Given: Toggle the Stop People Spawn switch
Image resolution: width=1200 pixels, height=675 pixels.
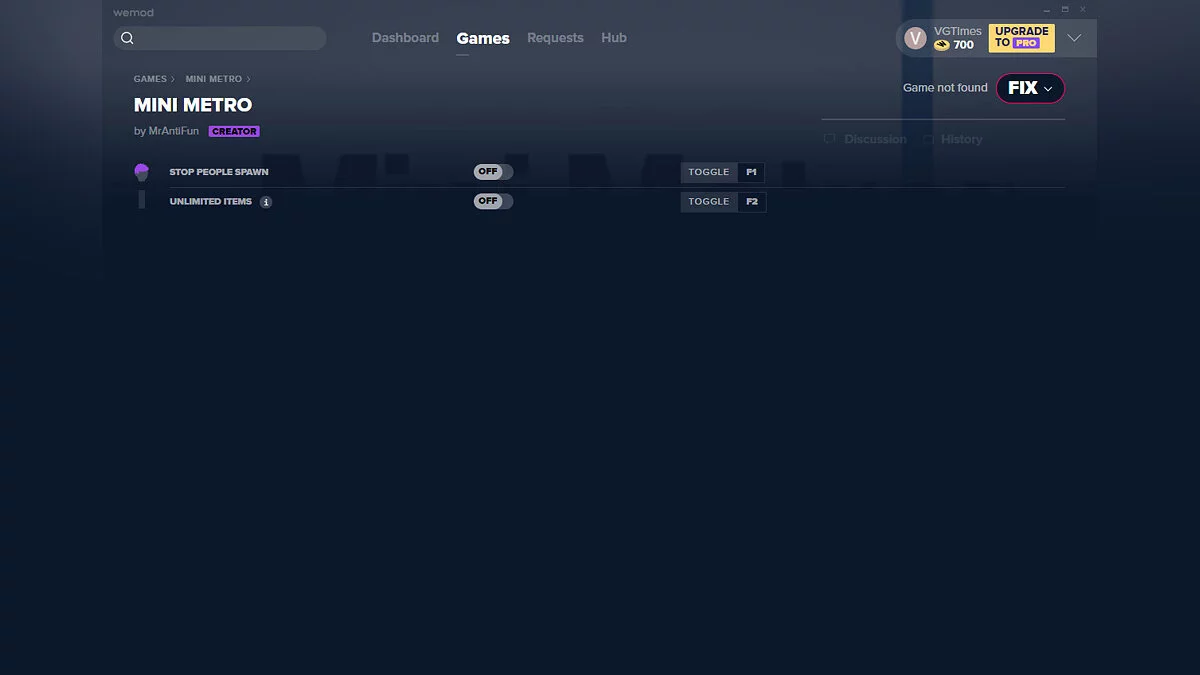Looking at the screenshot, I should (493, 172).
